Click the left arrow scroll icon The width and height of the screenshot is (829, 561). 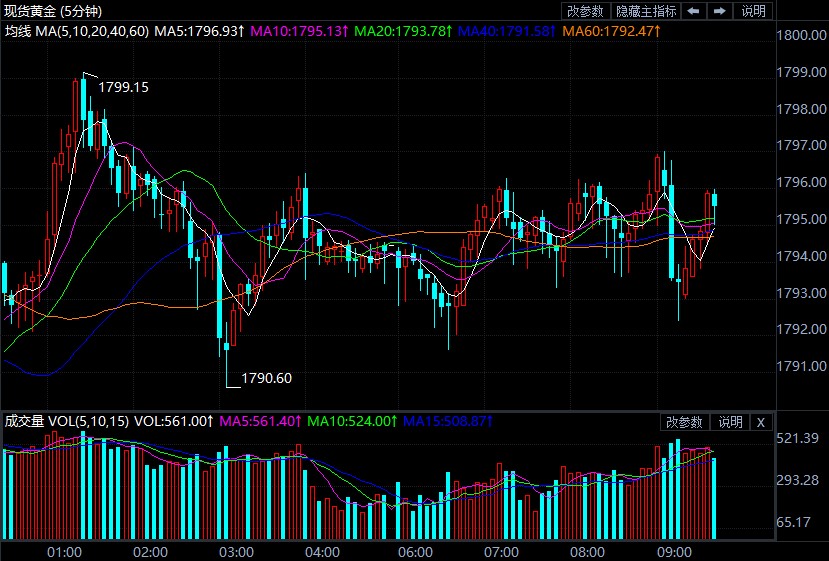click(x=694, y=11)
